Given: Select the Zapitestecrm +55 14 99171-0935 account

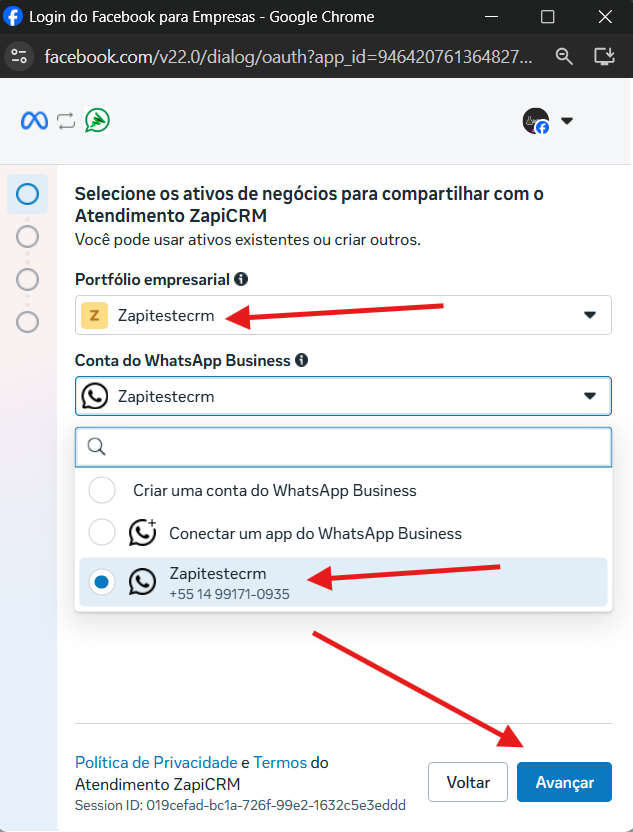Looking at the screenshot, I should (343, 582).
